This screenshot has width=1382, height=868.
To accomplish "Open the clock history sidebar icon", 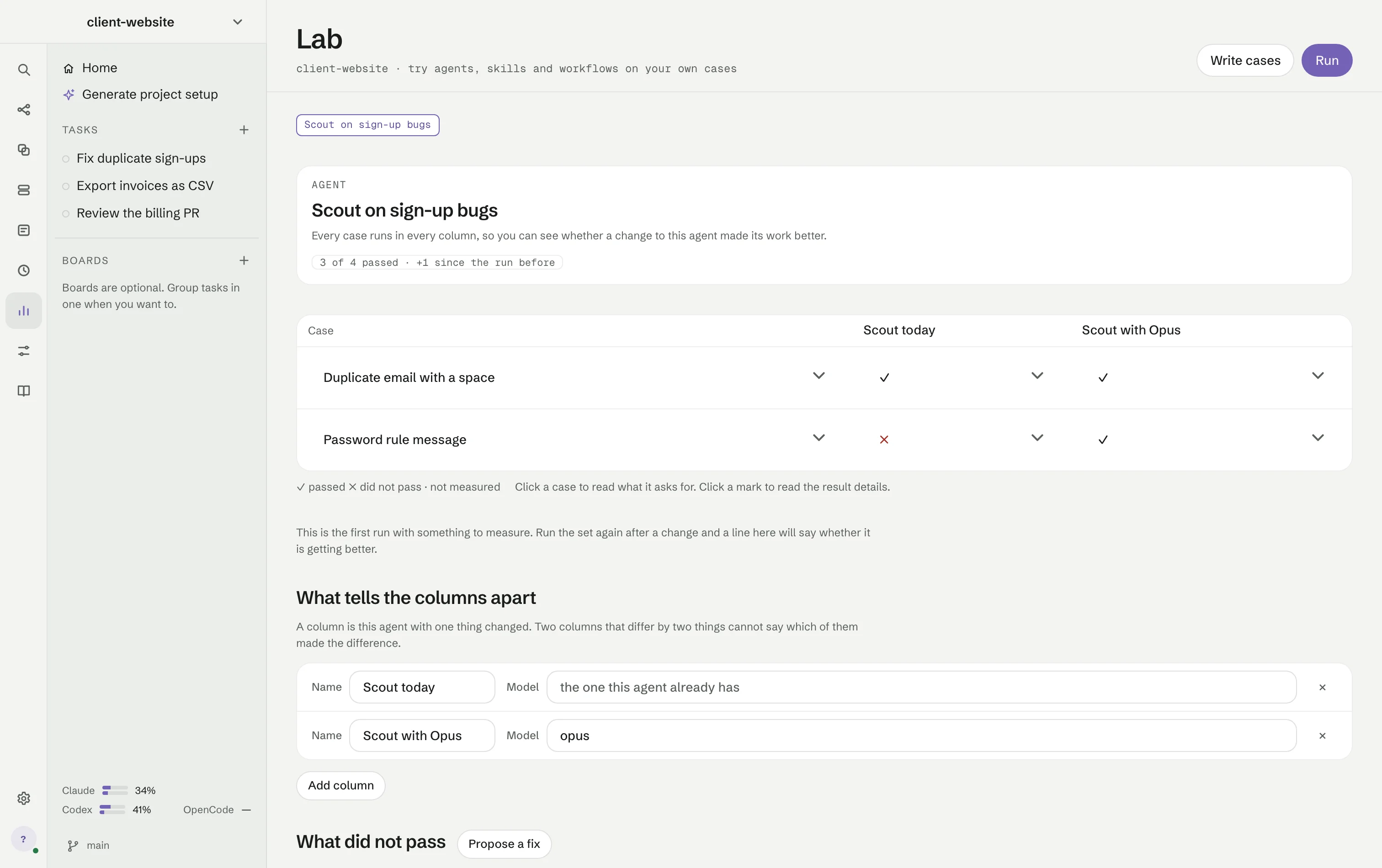I will [23, 270].
